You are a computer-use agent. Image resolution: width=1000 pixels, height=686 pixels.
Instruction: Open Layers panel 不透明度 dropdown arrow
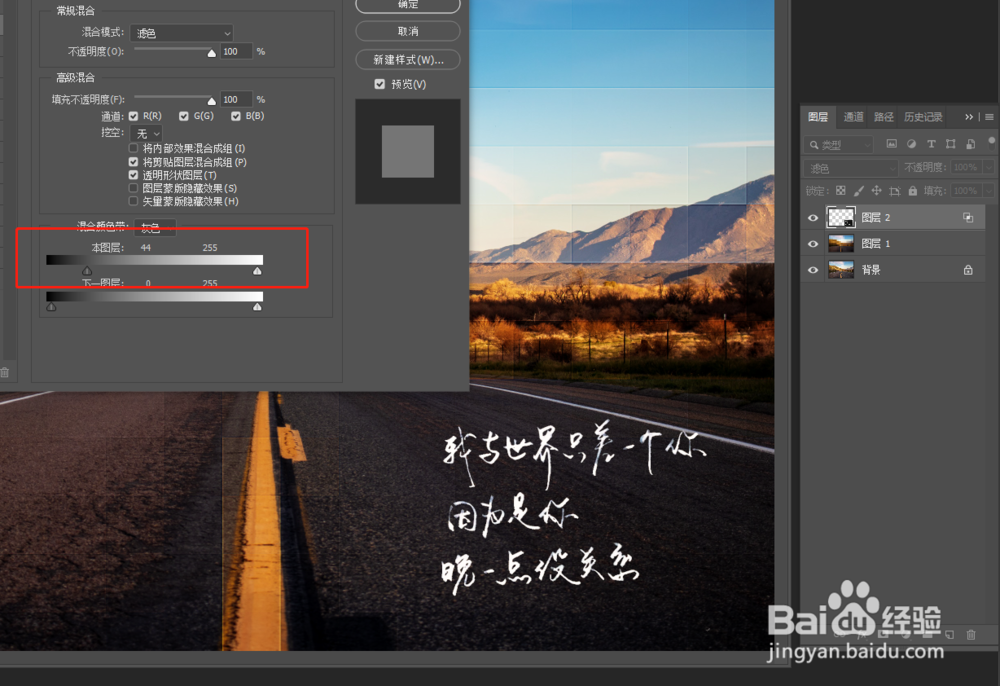click(989, 167)
